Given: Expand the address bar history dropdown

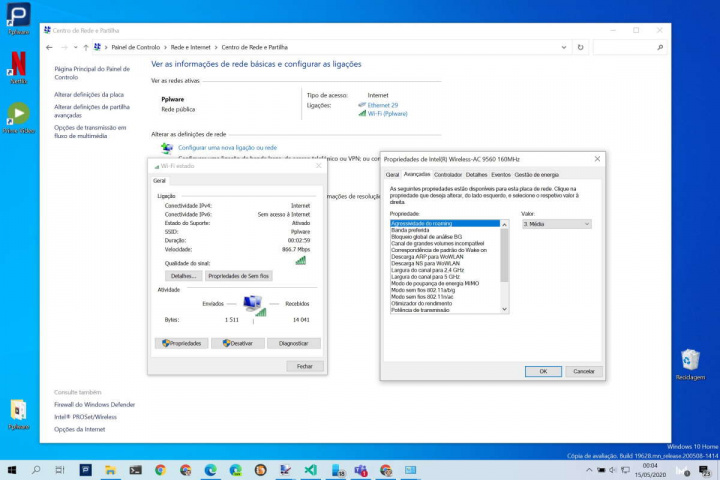Looking at the screenshot, I should click(567, 47).
